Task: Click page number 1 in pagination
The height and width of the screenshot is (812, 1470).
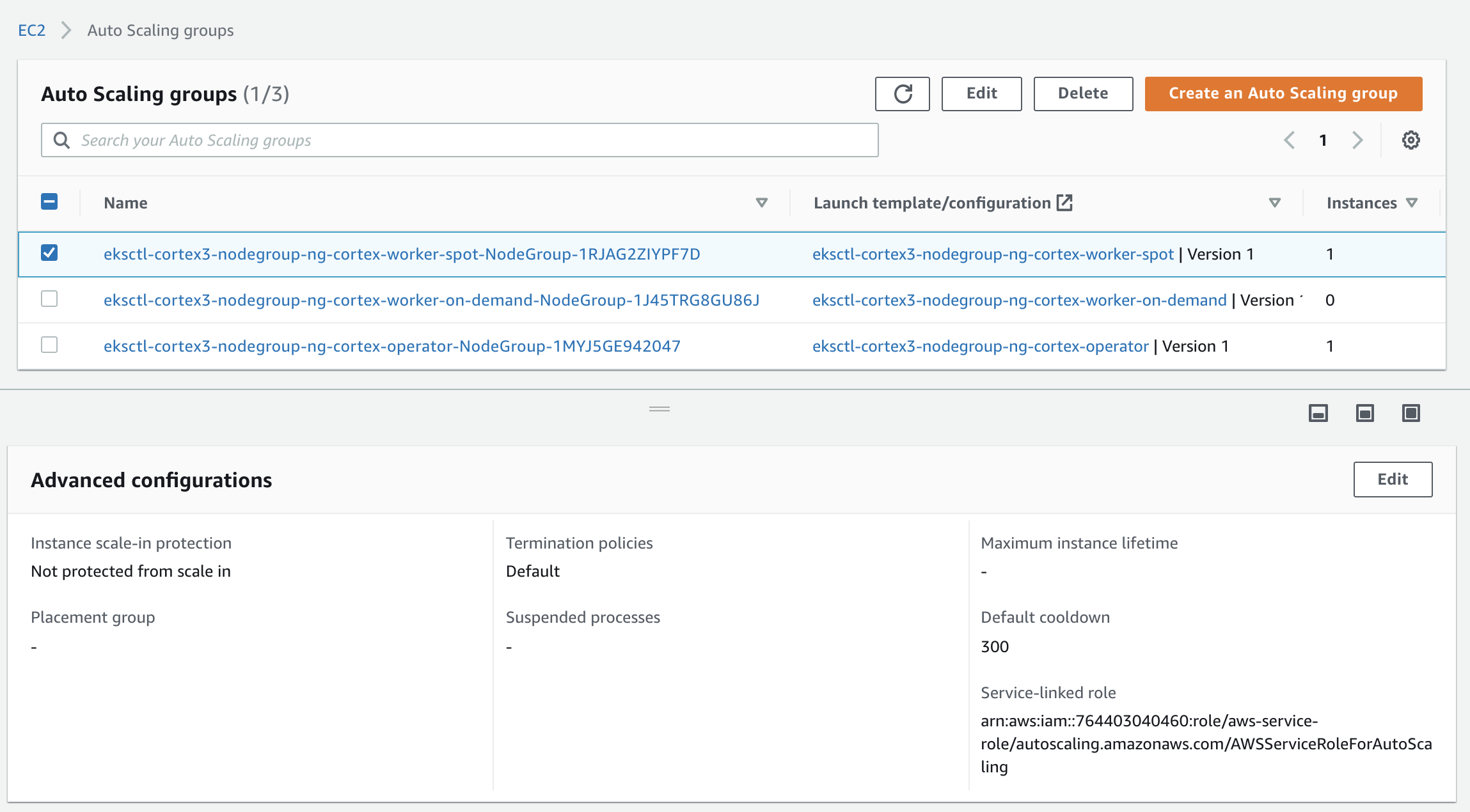Action: click(1323, 140)
